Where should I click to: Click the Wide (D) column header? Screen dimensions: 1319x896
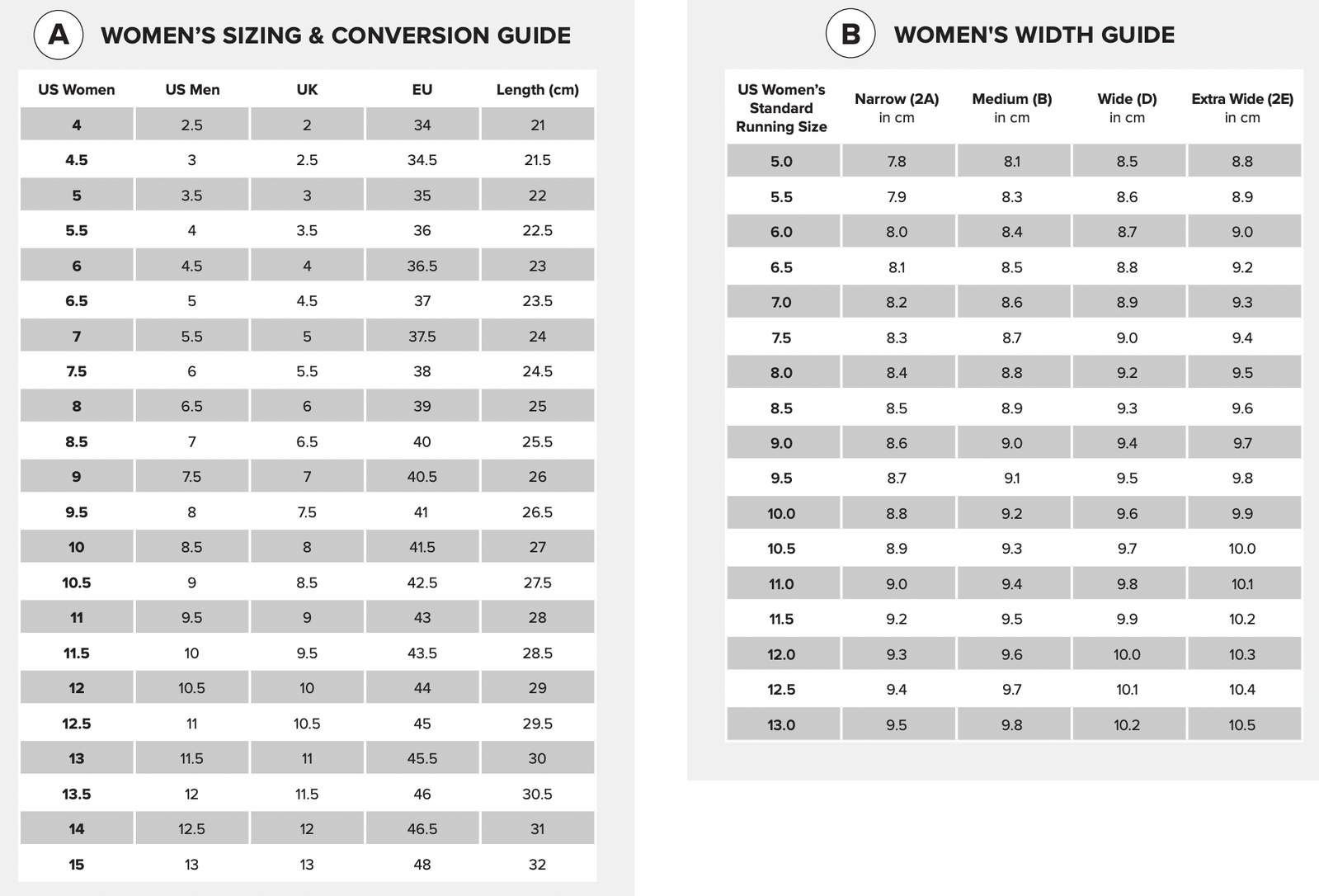pos(1127,107)
